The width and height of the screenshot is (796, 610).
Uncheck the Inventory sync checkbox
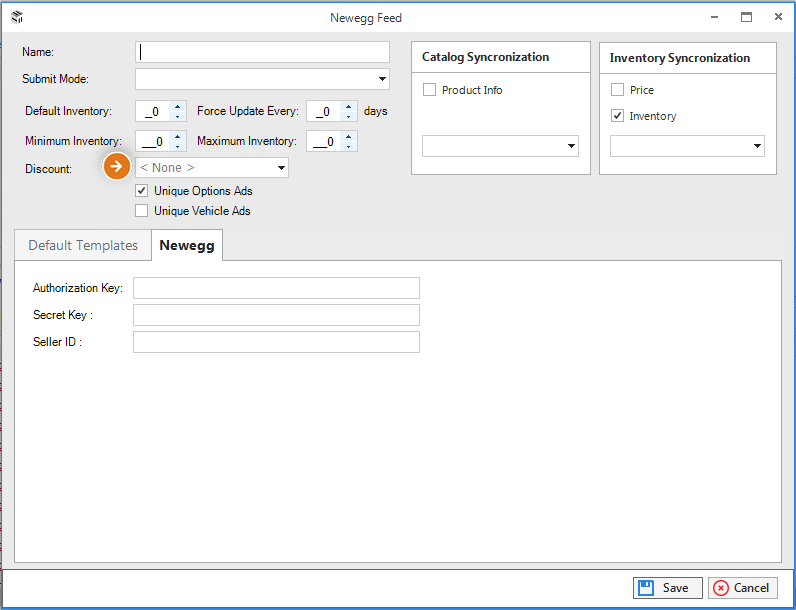click(617, 116)
